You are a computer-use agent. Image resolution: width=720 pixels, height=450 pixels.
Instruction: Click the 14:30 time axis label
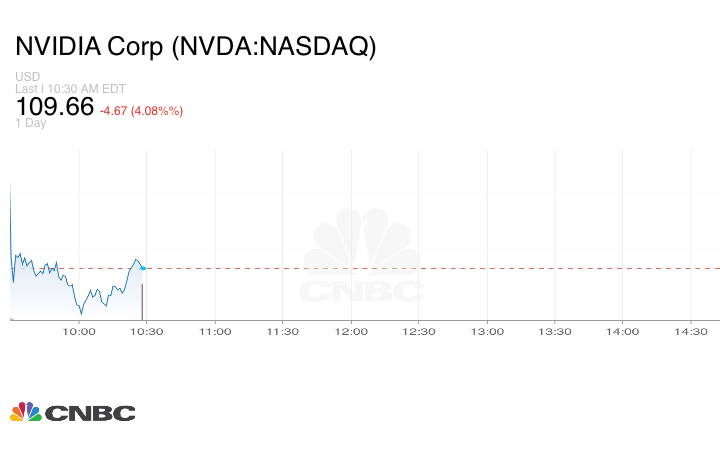point(691,331)
